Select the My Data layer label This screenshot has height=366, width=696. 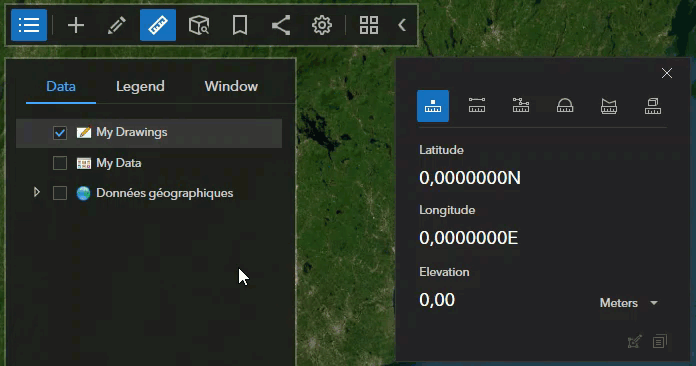coord(119,163)
